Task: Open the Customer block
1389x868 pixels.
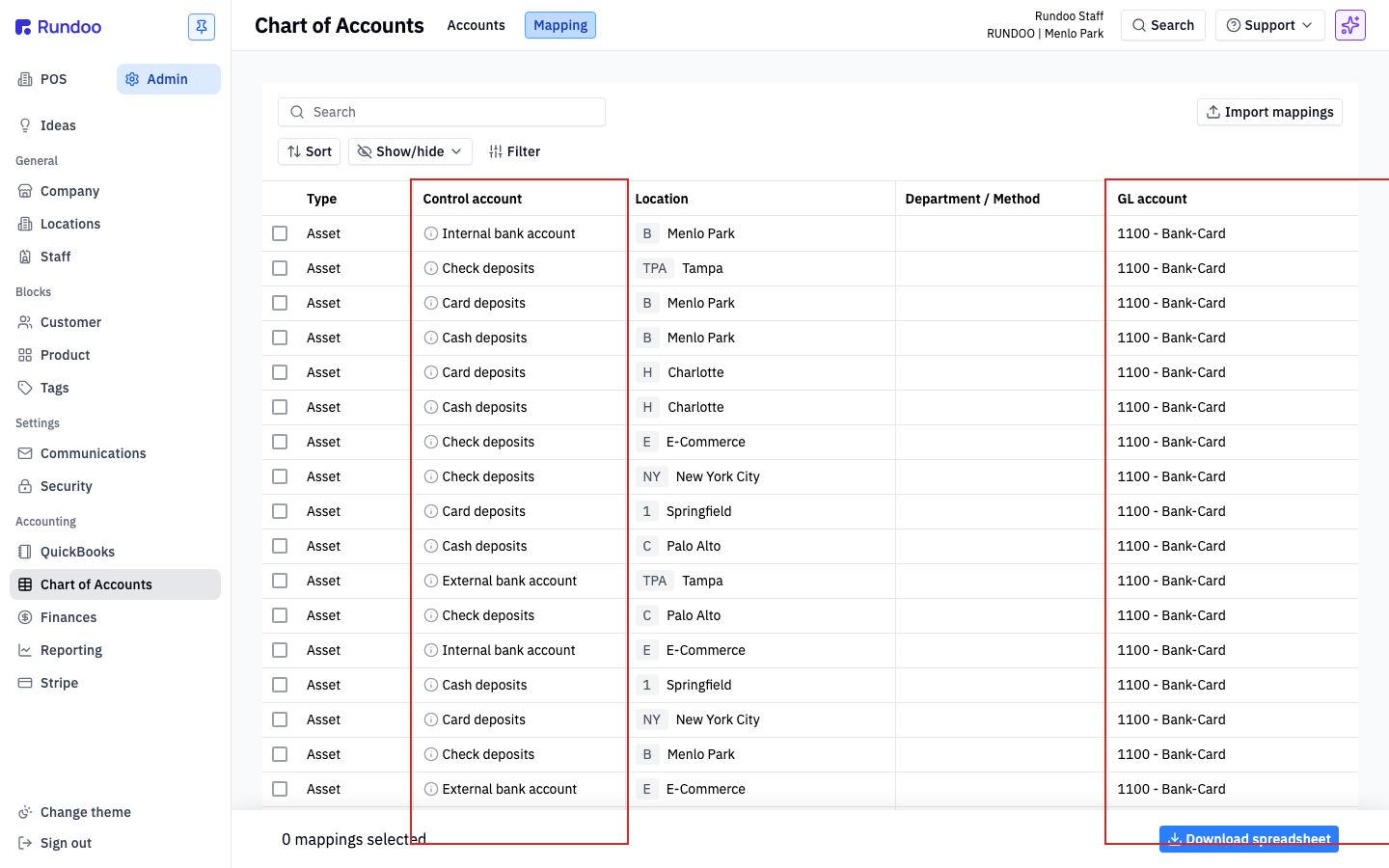Action: pos(115,322)
